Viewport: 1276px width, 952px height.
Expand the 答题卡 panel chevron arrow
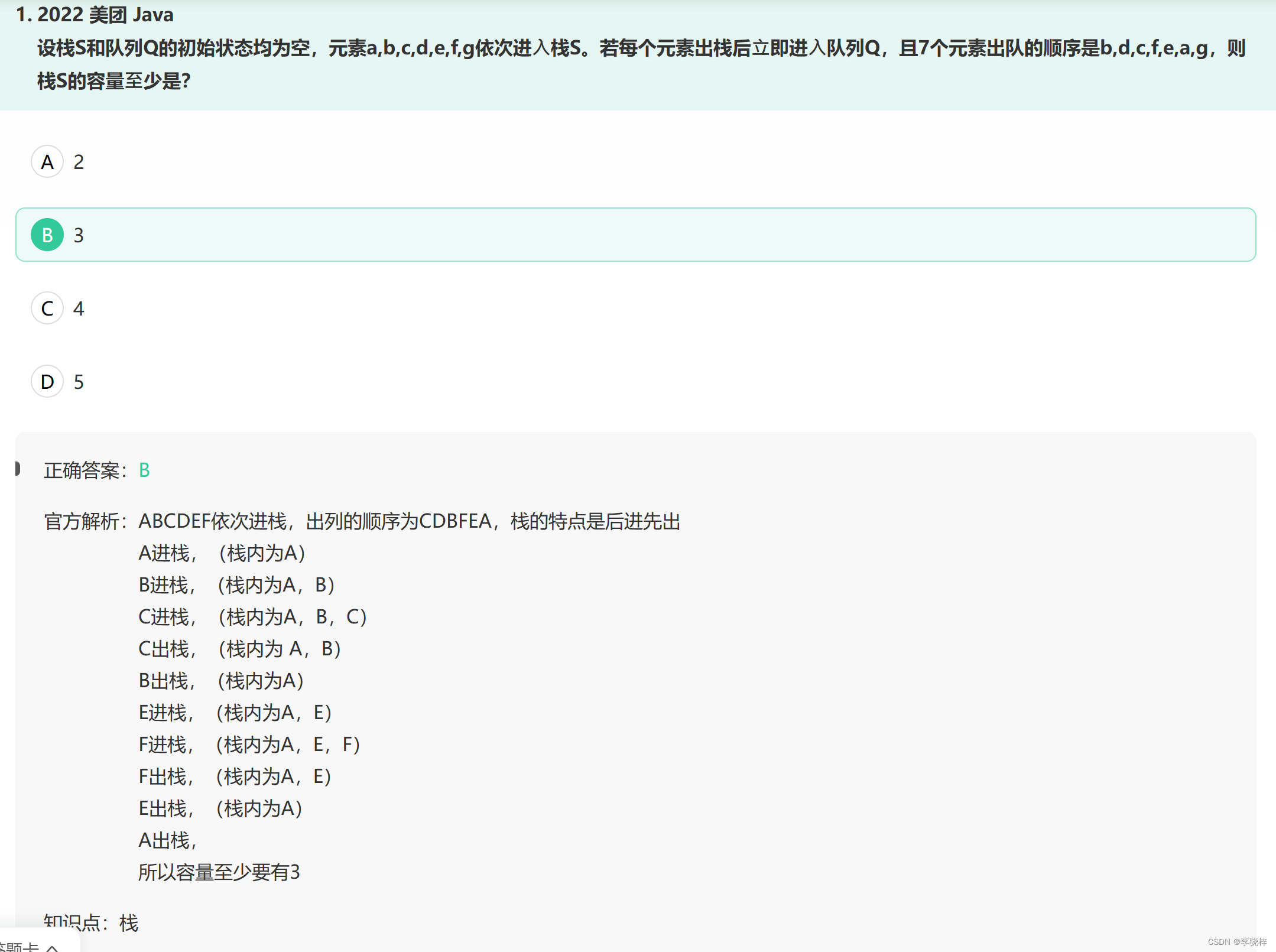[x=53, y=947]
